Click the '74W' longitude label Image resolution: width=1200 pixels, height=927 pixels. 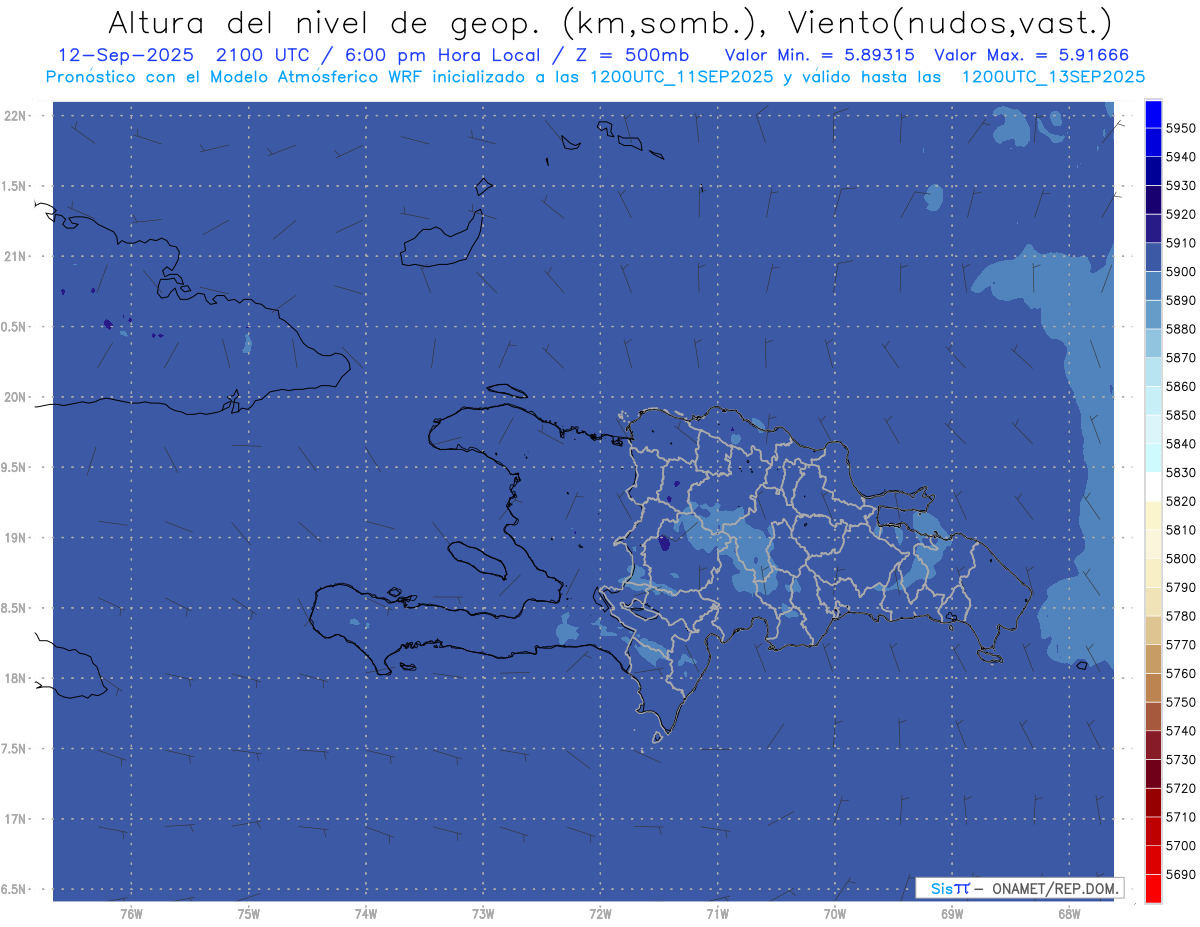pyautogui.click(x=366, y=914)
